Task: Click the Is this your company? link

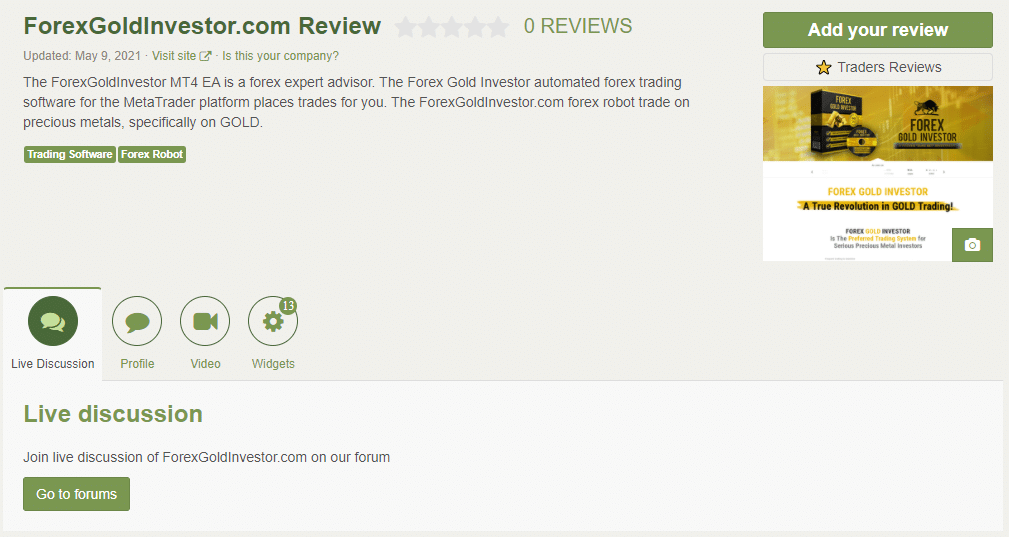Action: (280, 56)
